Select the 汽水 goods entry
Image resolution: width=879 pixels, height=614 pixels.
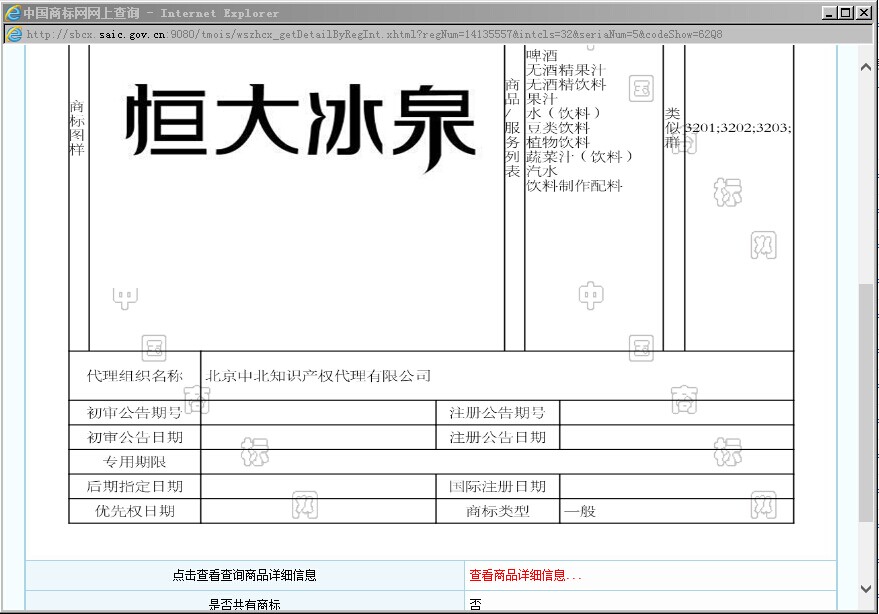click(x=542, y=171)
